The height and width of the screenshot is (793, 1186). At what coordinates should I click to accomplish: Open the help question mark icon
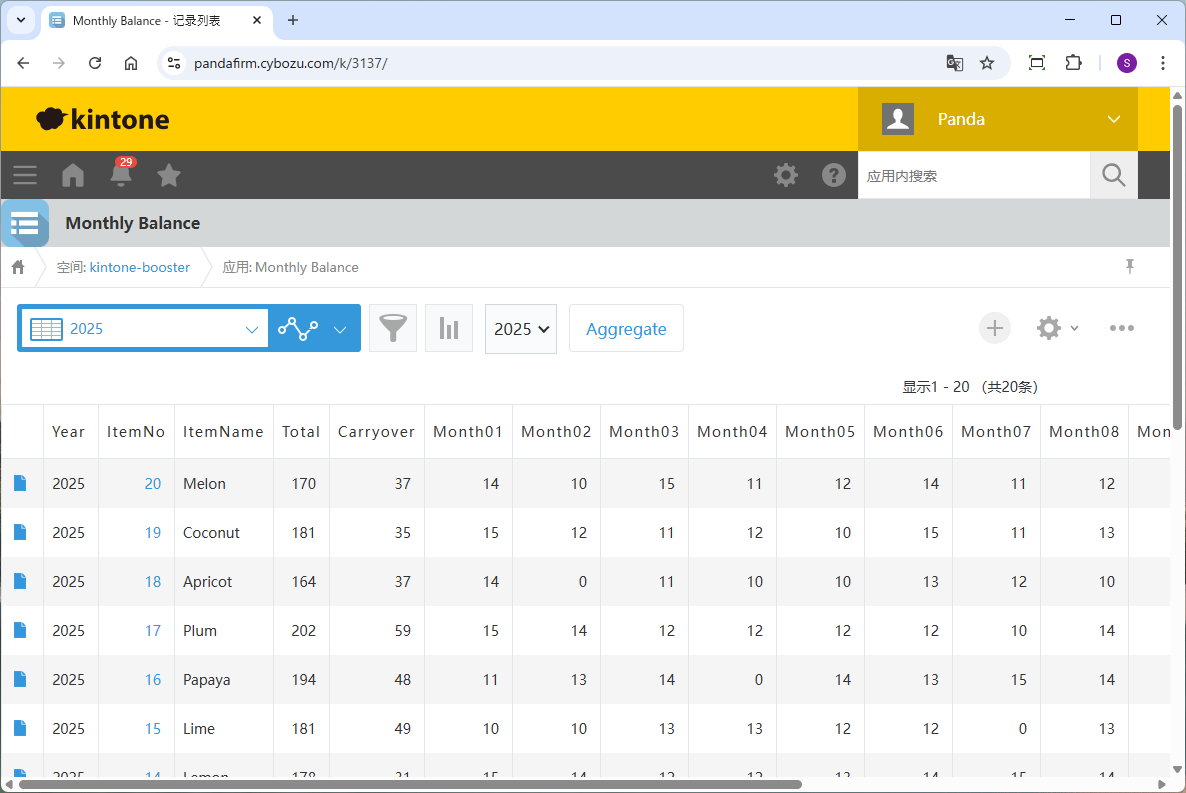[x=834, y=175]
